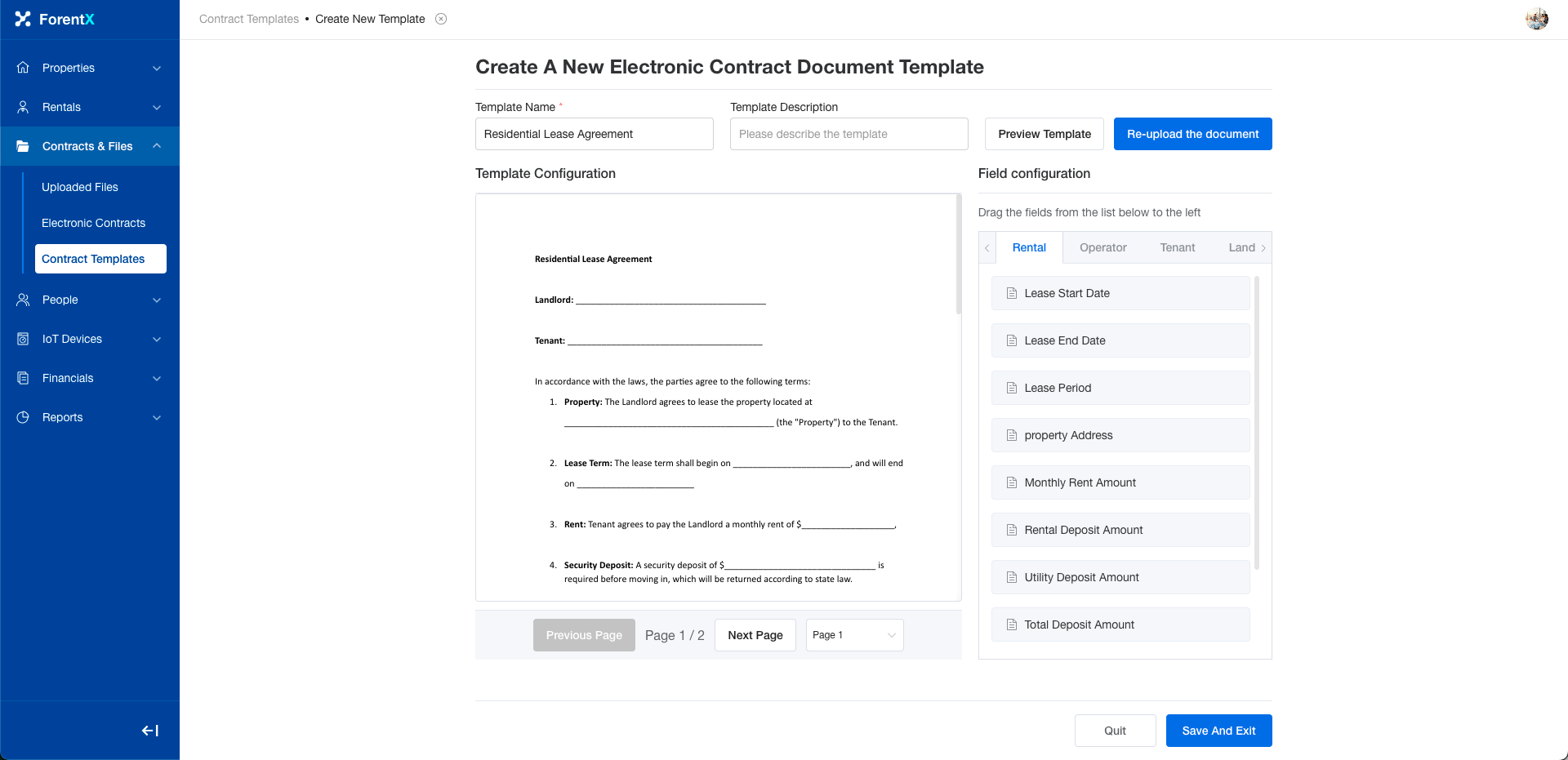Go to Next Page of document
The width and height of the screenshot is (1568, 760).
click(755, 635)
